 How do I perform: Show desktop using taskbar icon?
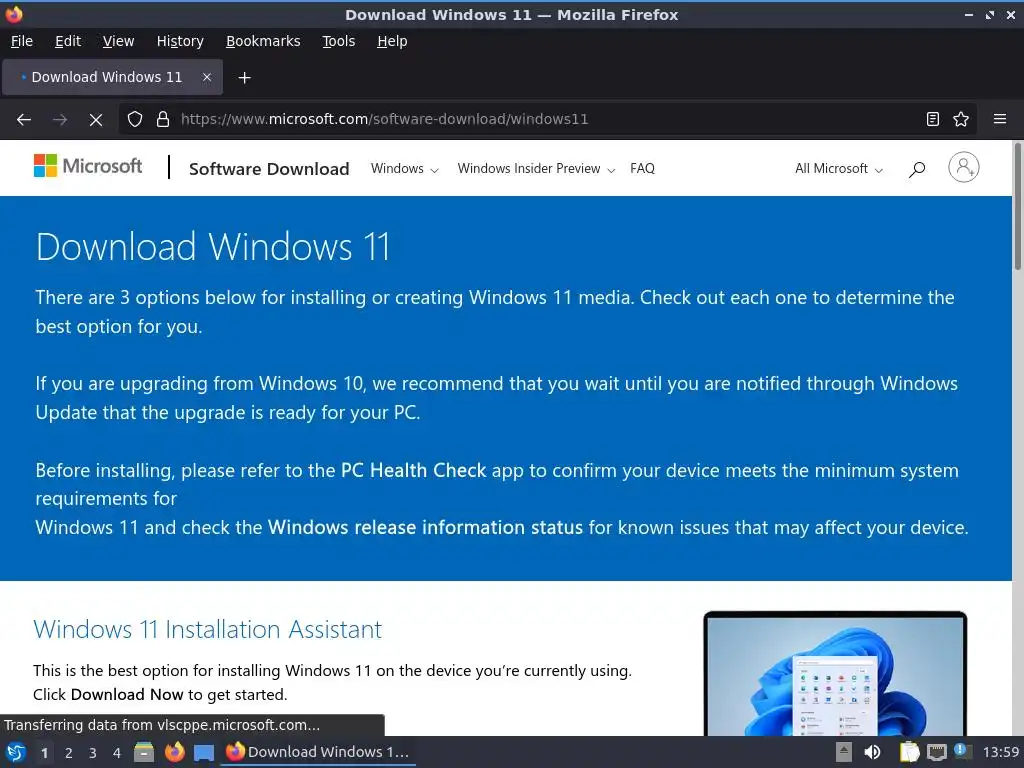tap(204, 753)
